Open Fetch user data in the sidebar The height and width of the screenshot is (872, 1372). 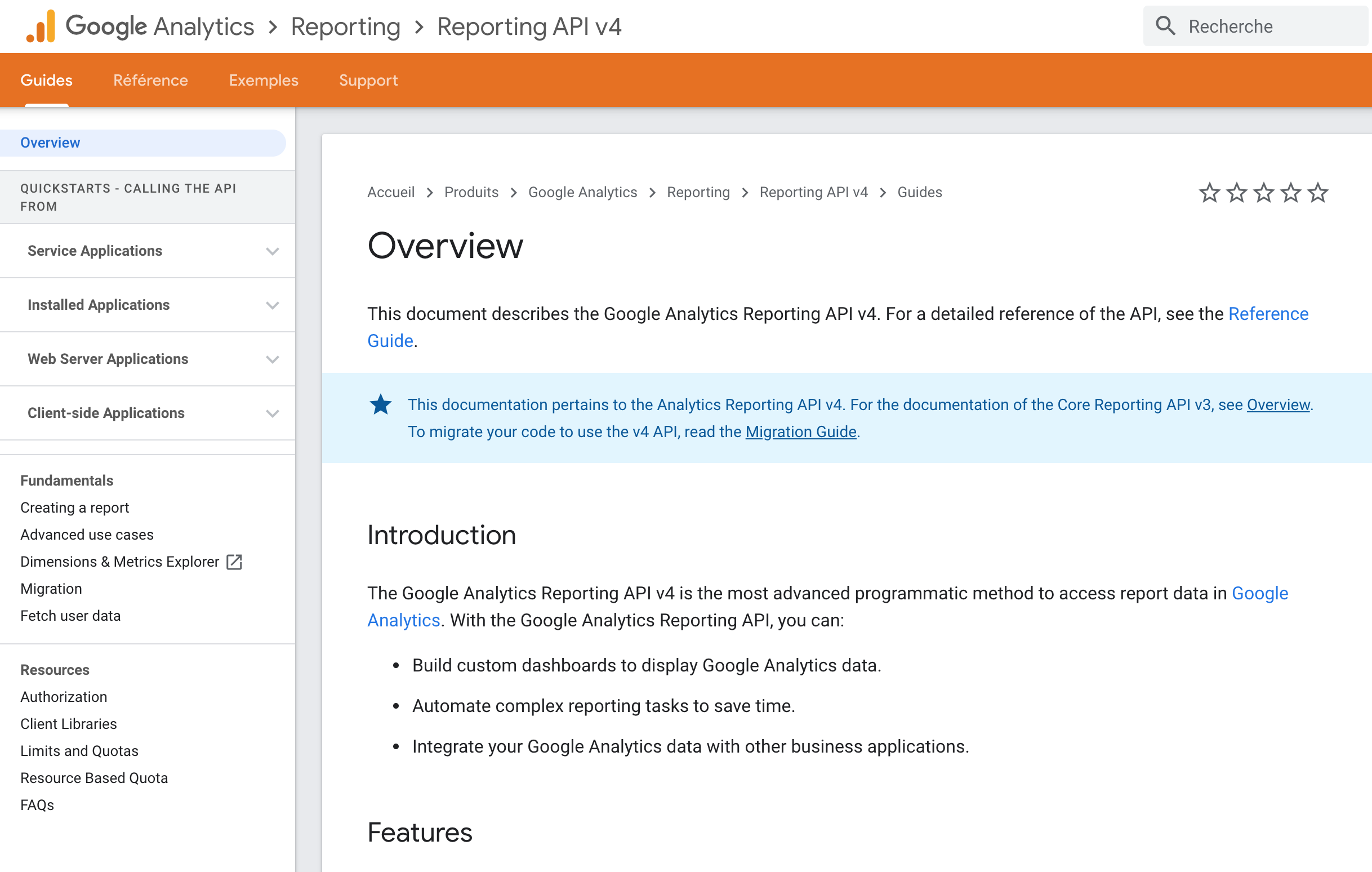70,616
